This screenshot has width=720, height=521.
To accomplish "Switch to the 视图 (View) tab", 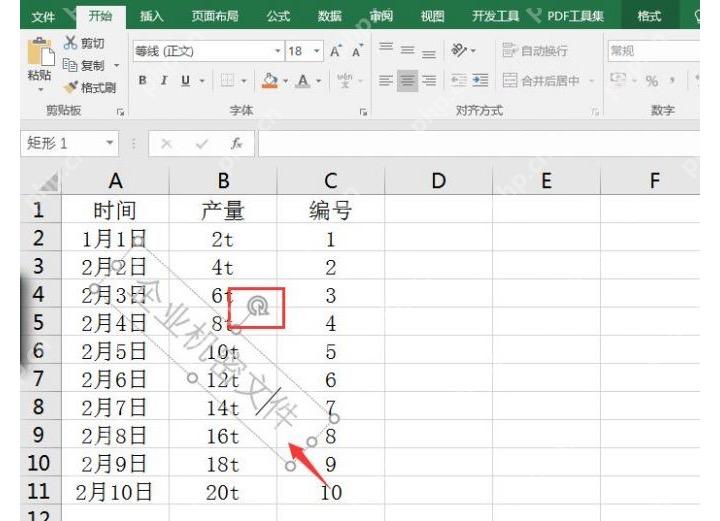I will [432, 17].
